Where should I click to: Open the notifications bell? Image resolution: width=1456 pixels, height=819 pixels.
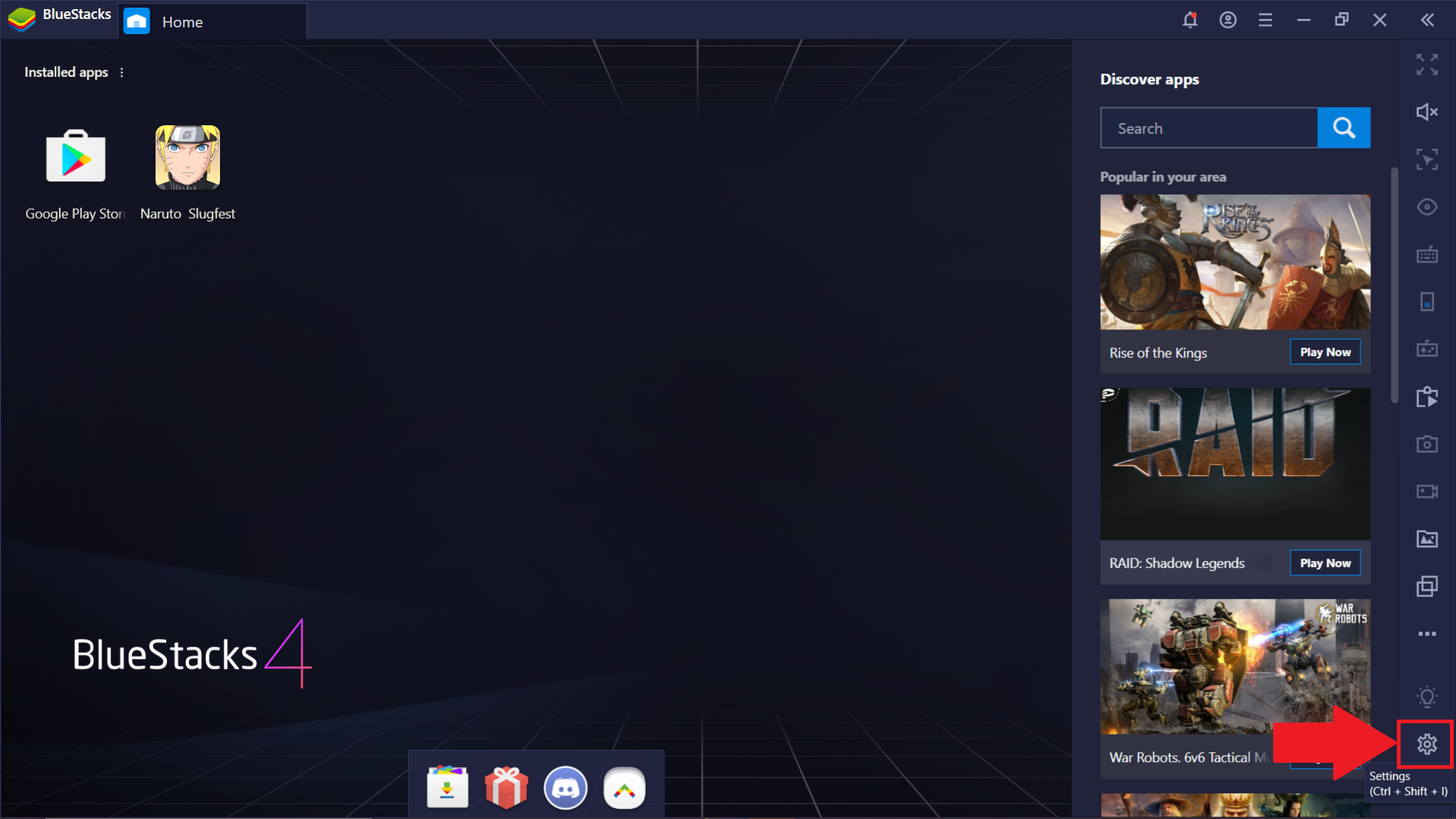(1190, 20)
